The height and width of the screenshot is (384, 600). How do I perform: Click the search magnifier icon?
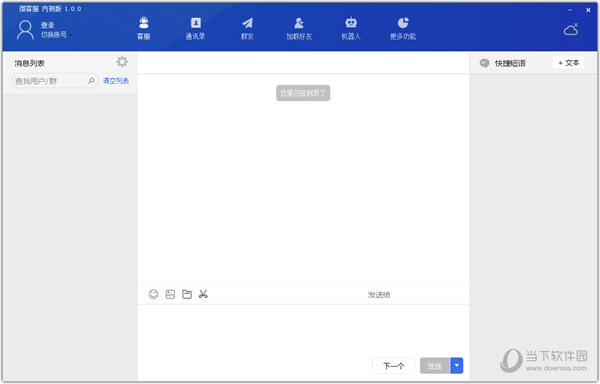[x=91, y=81]
